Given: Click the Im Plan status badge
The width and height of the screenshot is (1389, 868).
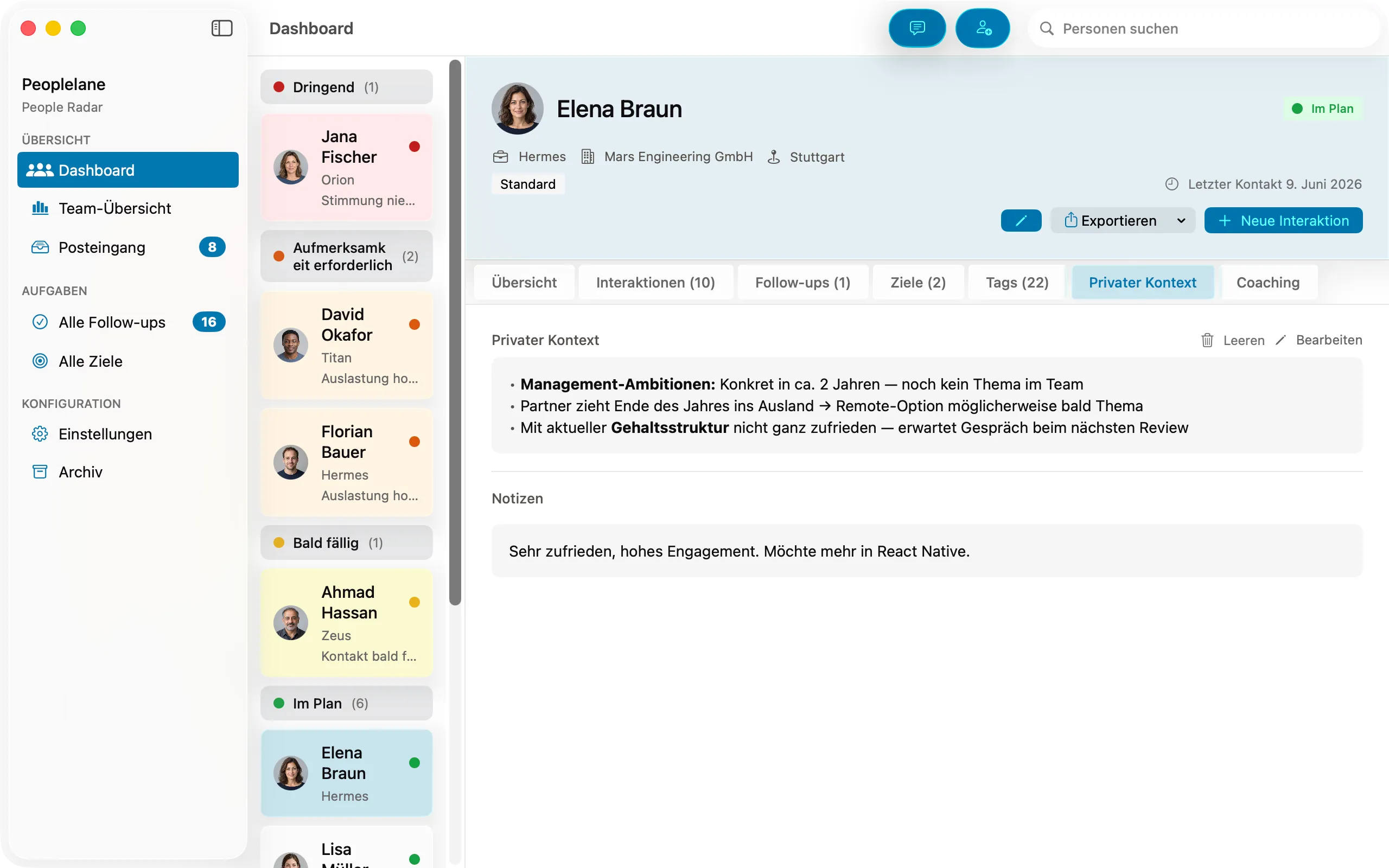Looking at the screenshot, I should (x=1322, y=108).
